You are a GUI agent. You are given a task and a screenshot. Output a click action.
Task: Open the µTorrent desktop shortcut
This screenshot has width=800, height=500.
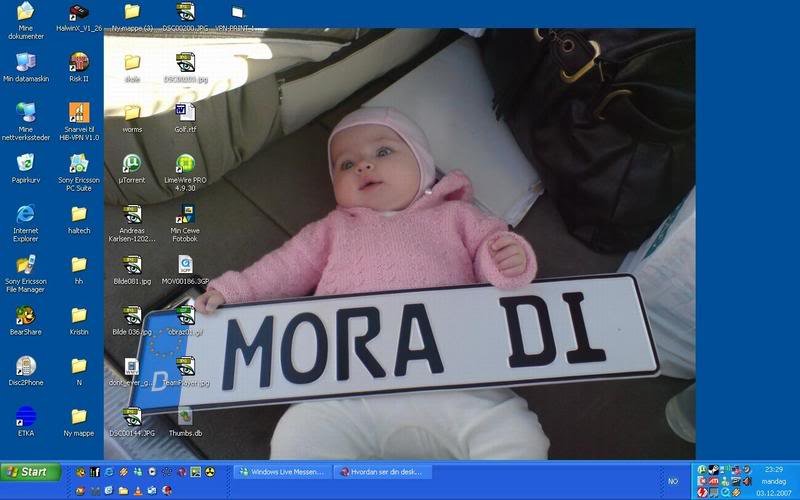pos(131,163)
